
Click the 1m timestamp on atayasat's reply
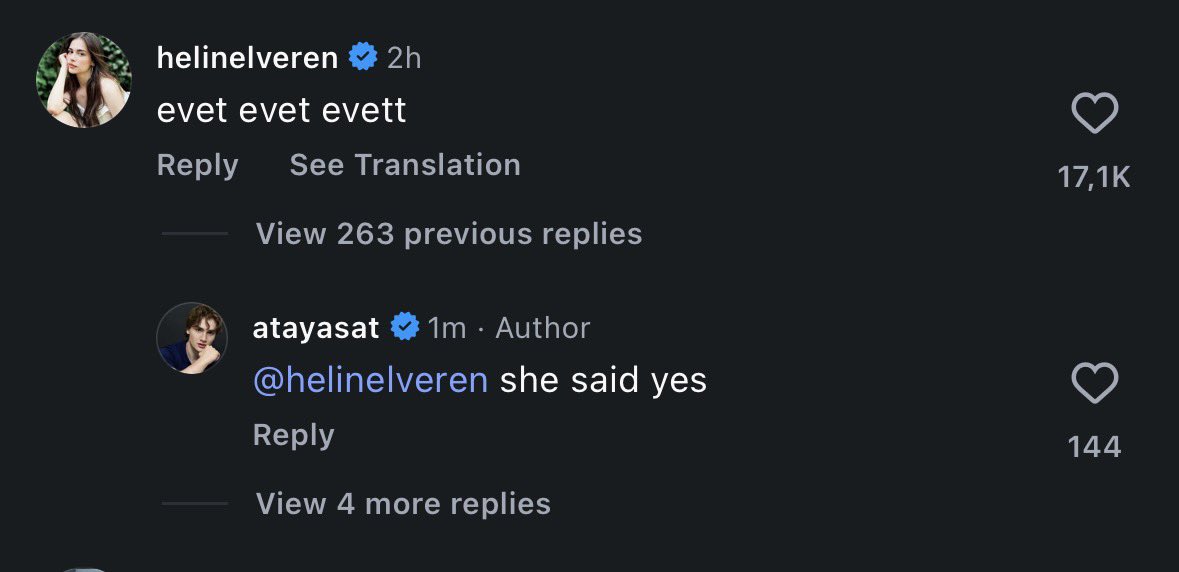447,328
